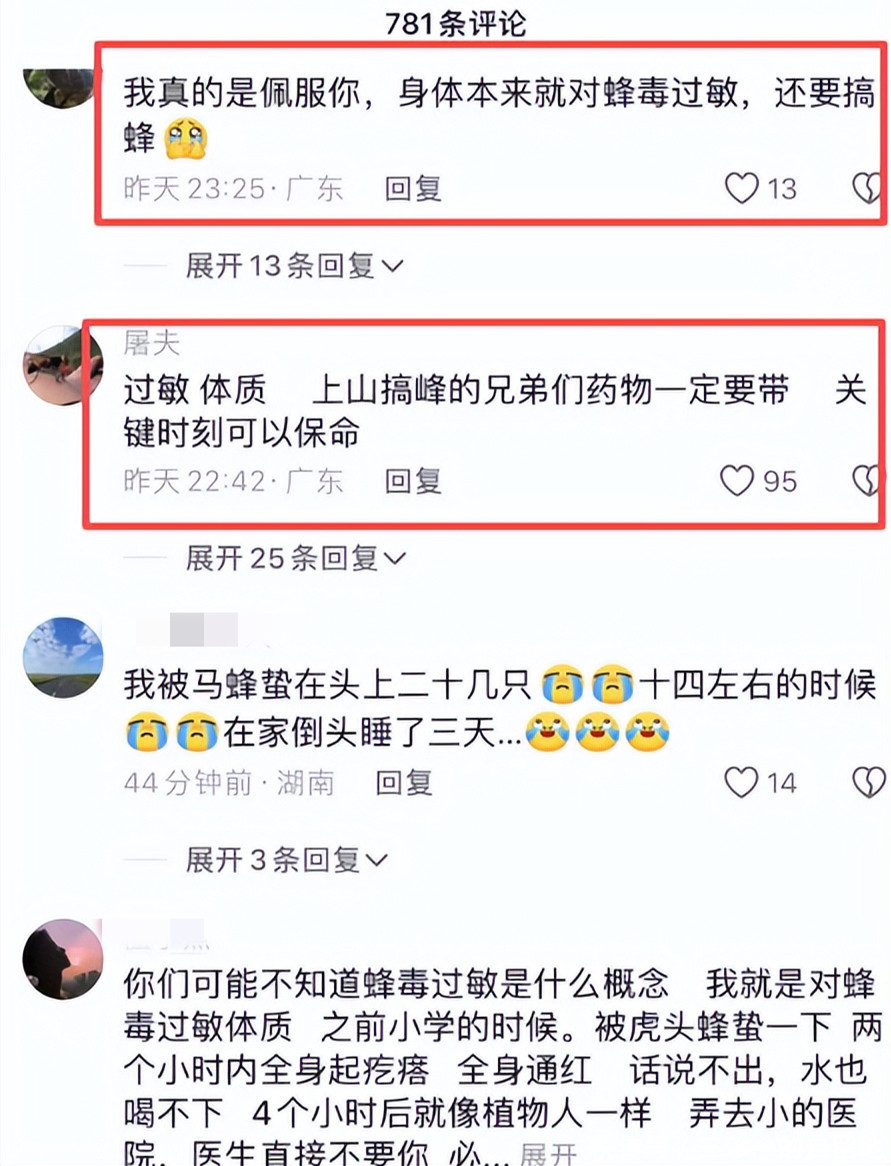
Task: Like the comment with 95 likes
Action: point(737,480)
